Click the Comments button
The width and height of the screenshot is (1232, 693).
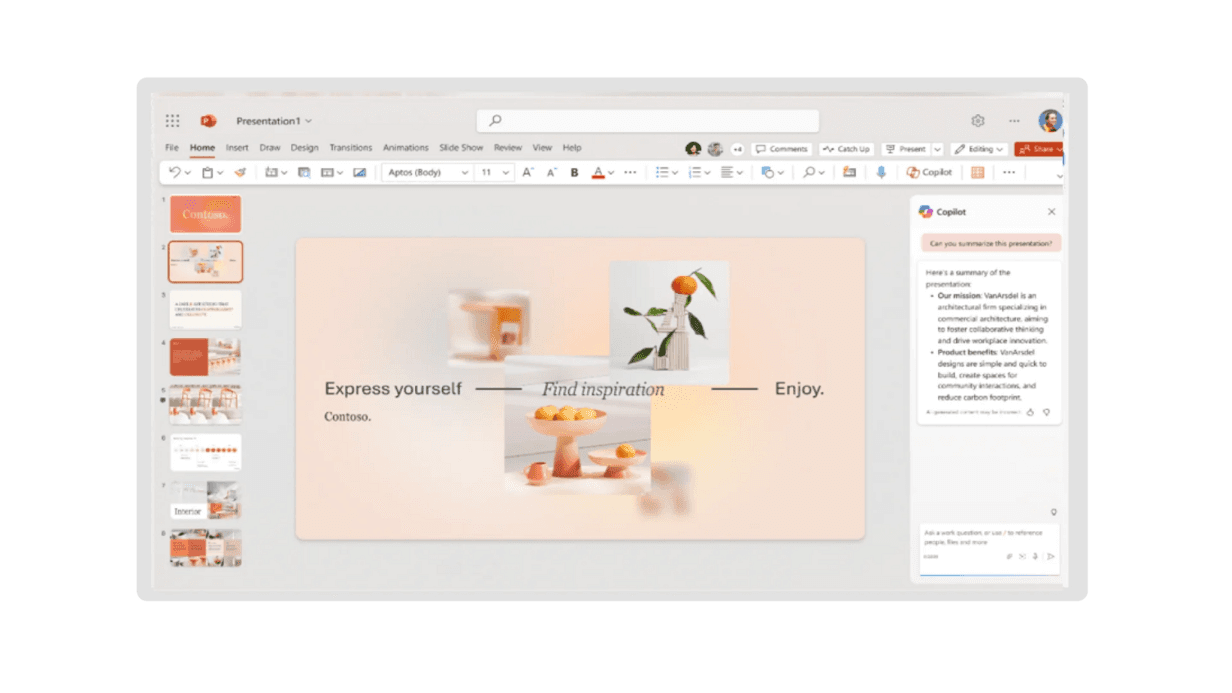781,149
